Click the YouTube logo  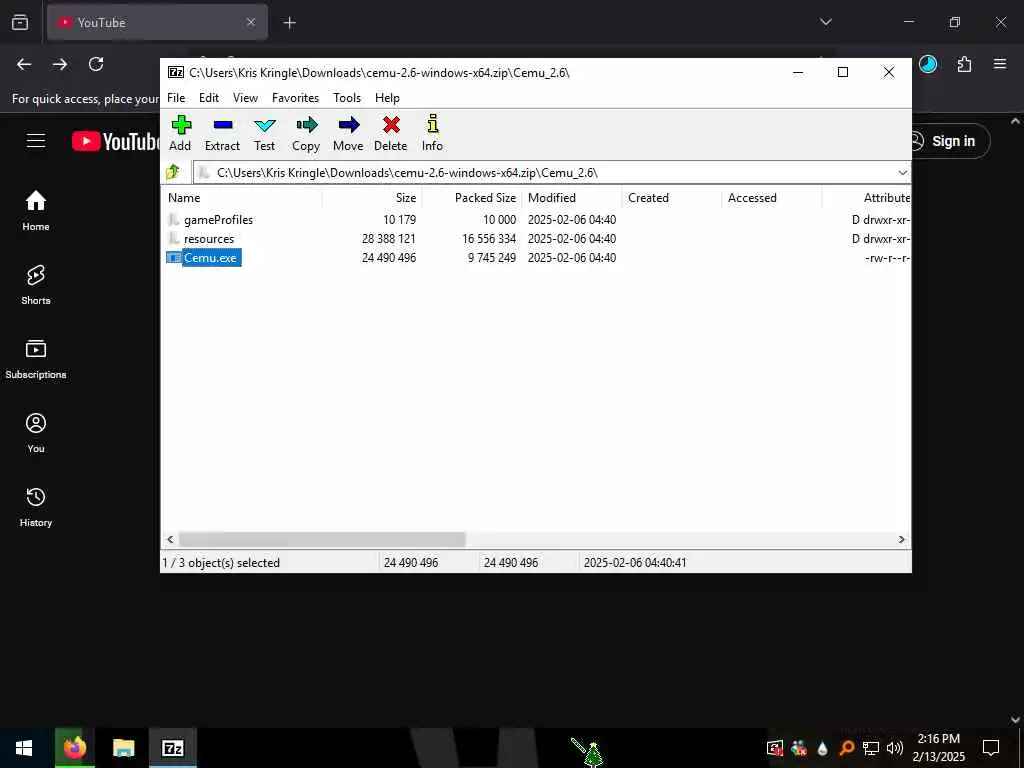click(116, 141)
